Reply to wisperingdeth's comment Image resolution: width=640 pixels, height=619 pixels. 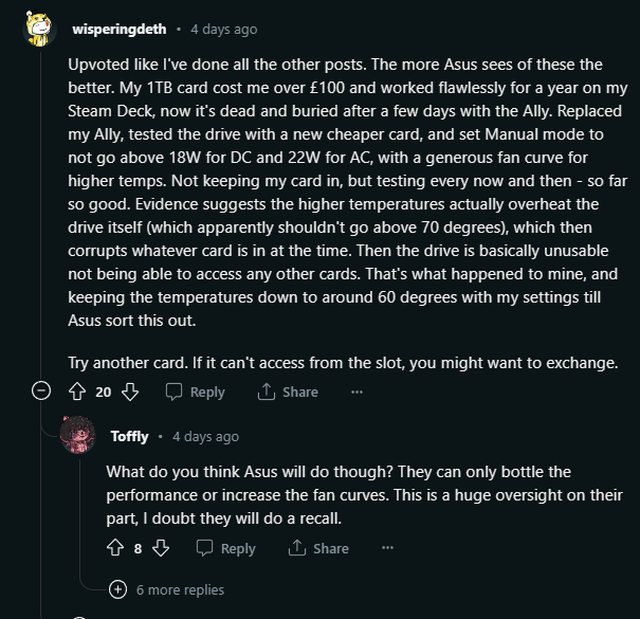195,391
